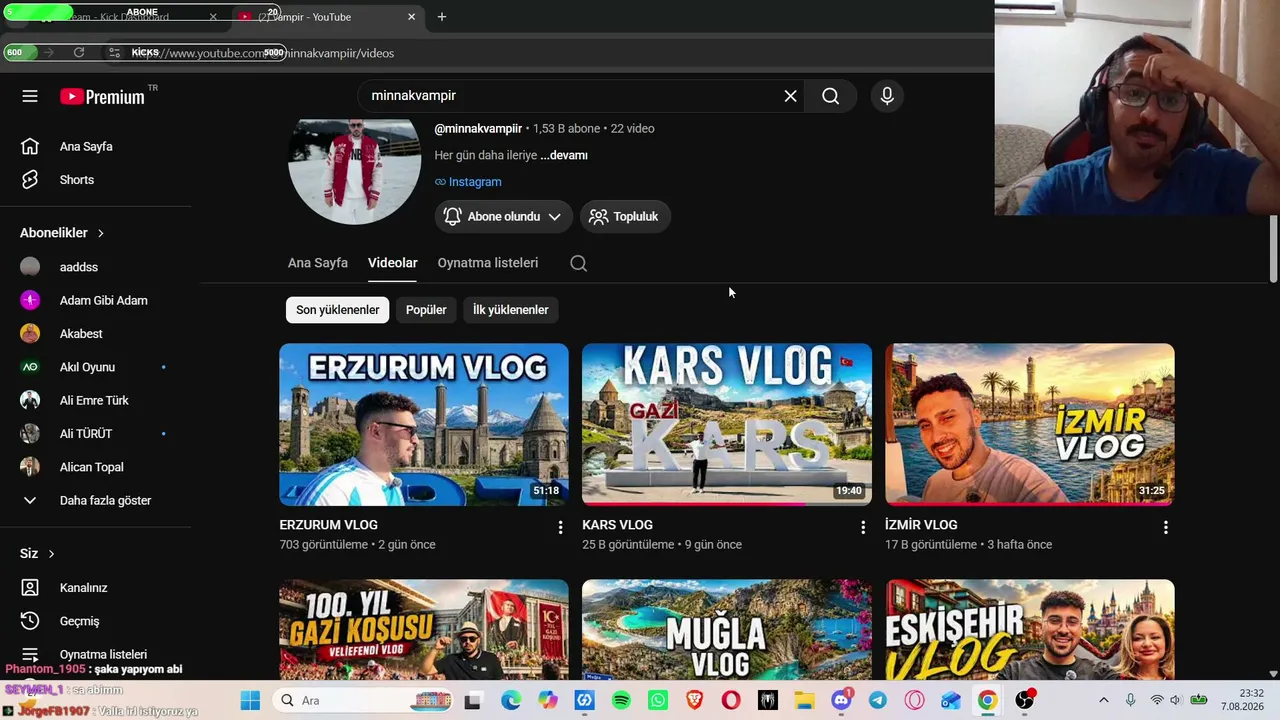Open Brave browser from the taskbar
Screen dimensions: 1280x720
tap(694, 700)
